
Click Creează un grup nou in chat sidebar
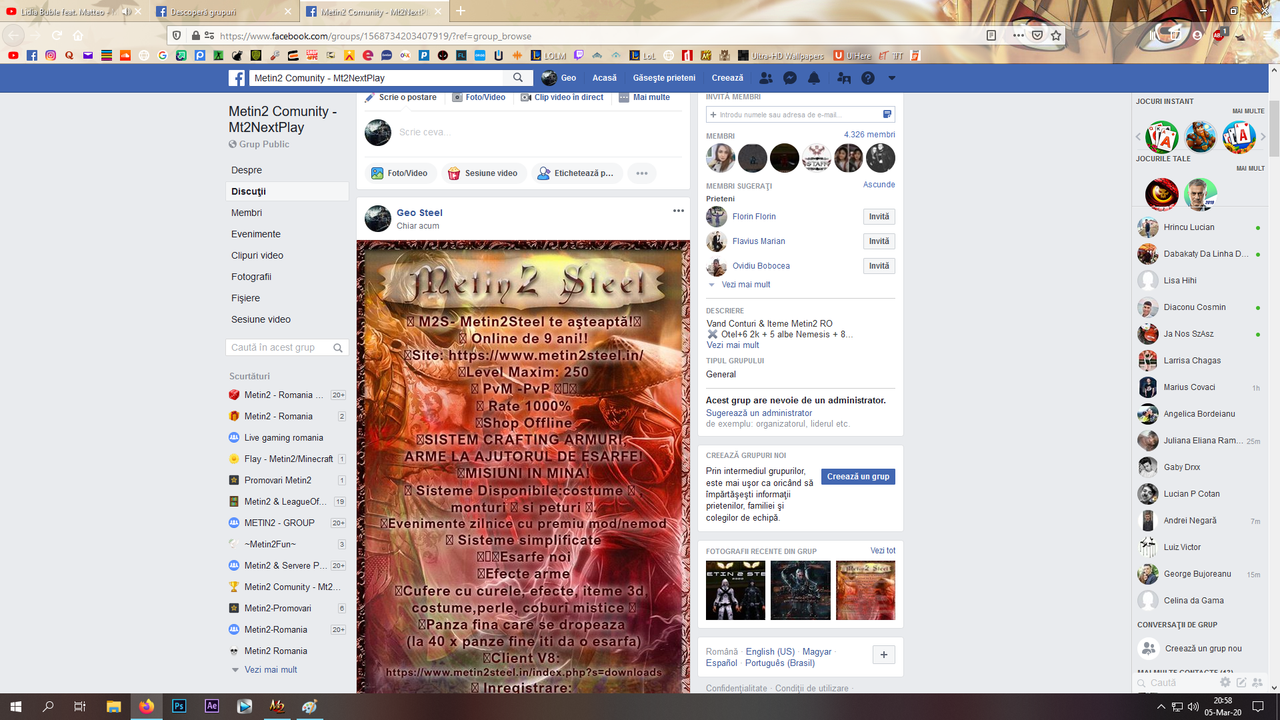1203,648
